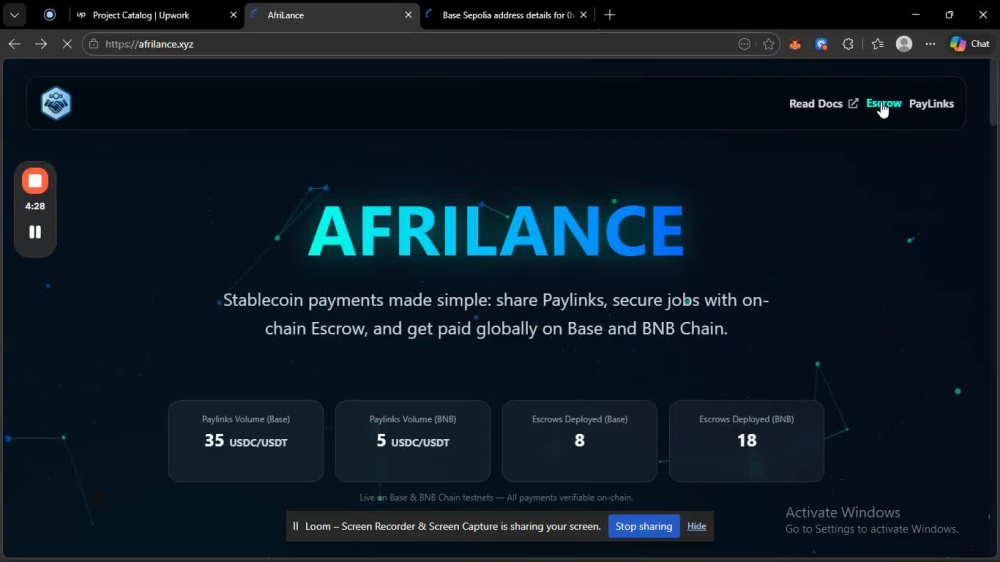Viewport: 1000px width, 562px height.
Task: Open the workspaces icon in the title bar
Action: [x=49, y=15]
